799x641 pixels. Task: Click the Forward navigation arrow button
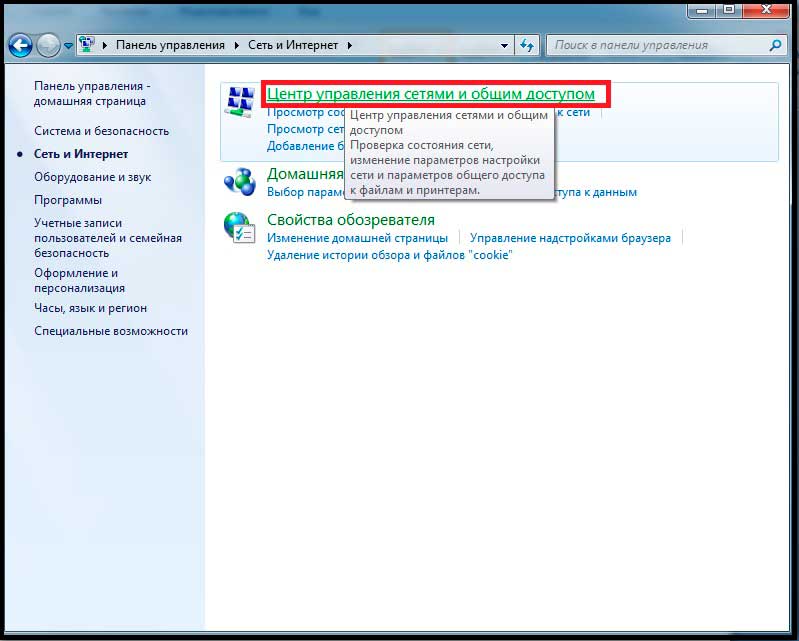[48, 45]
